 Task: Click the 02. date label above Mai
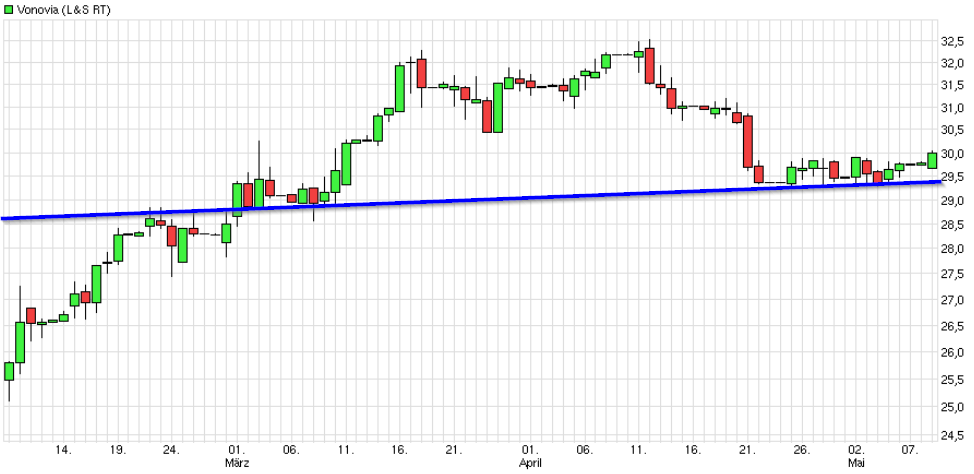point(856,450)
